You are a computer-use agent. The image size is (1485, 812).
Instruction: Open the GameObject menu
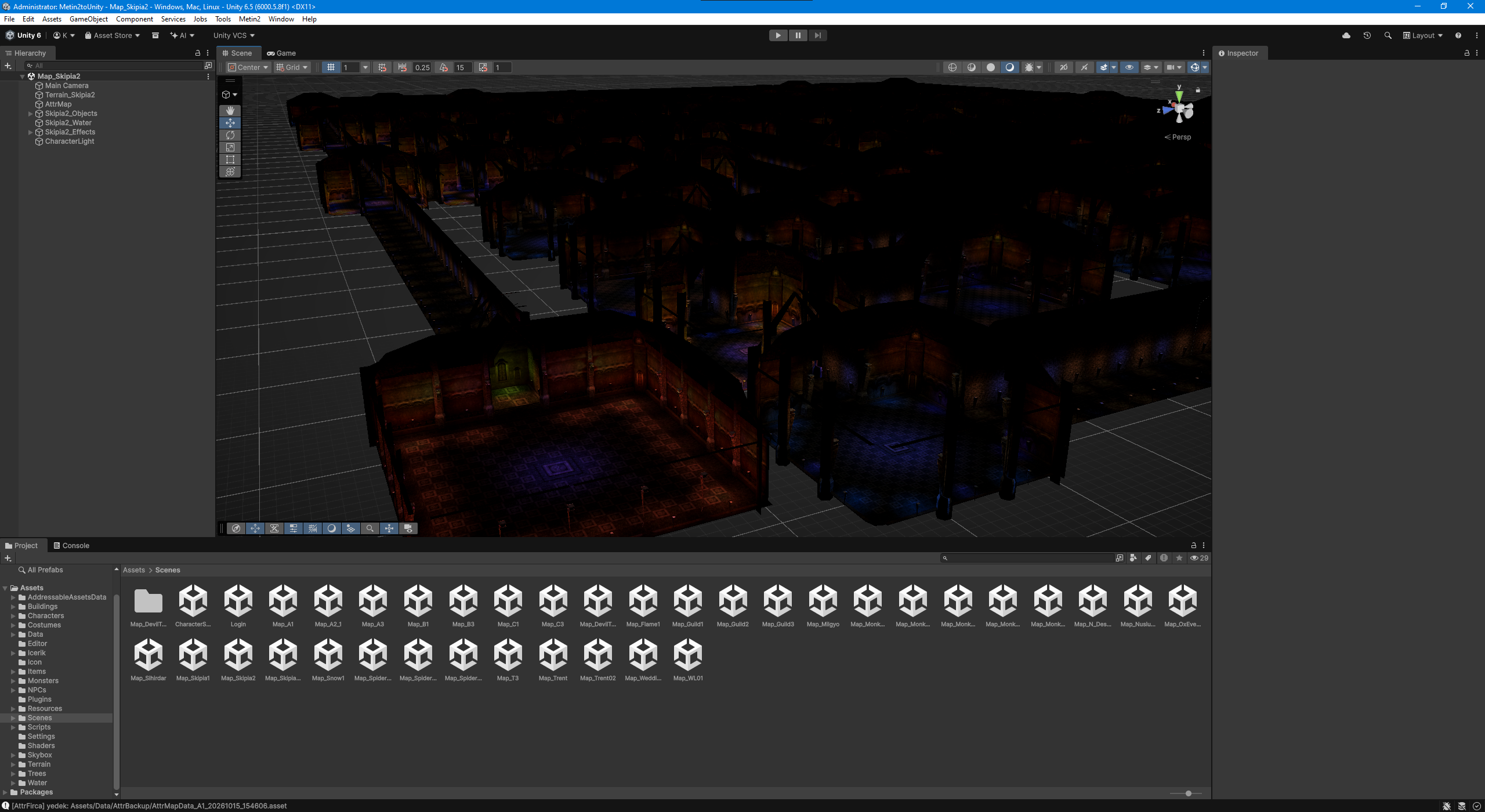(88, 19)
